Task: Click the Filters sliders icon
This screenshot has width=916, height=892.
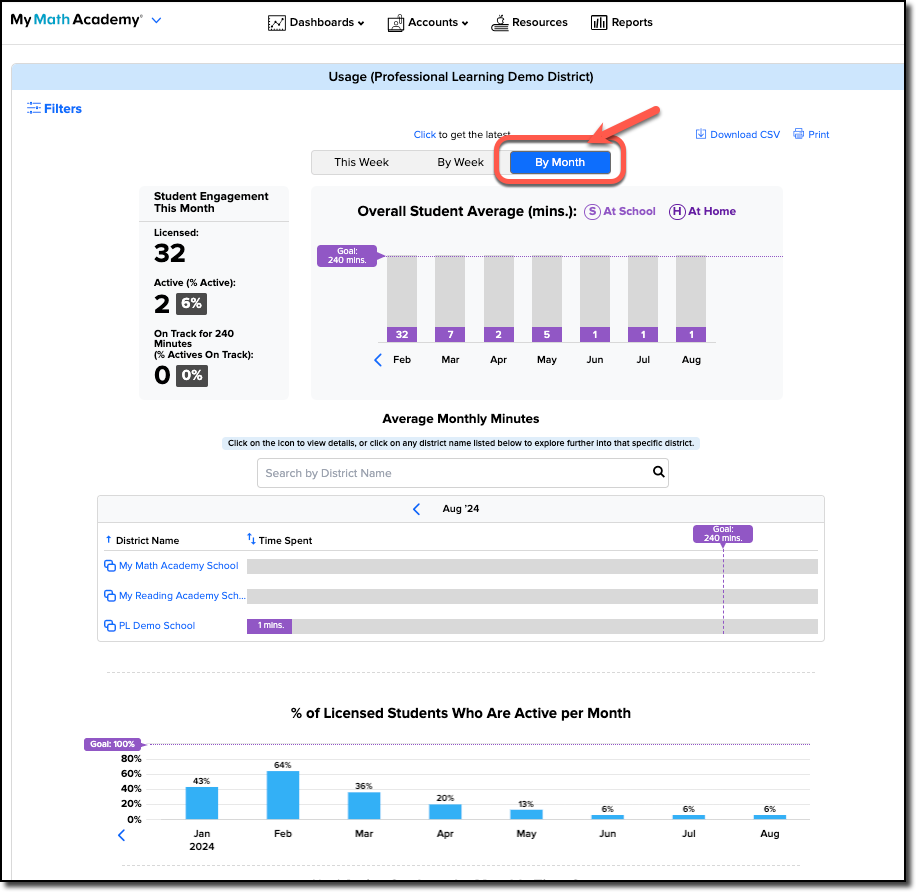Action: pos(34,108)
